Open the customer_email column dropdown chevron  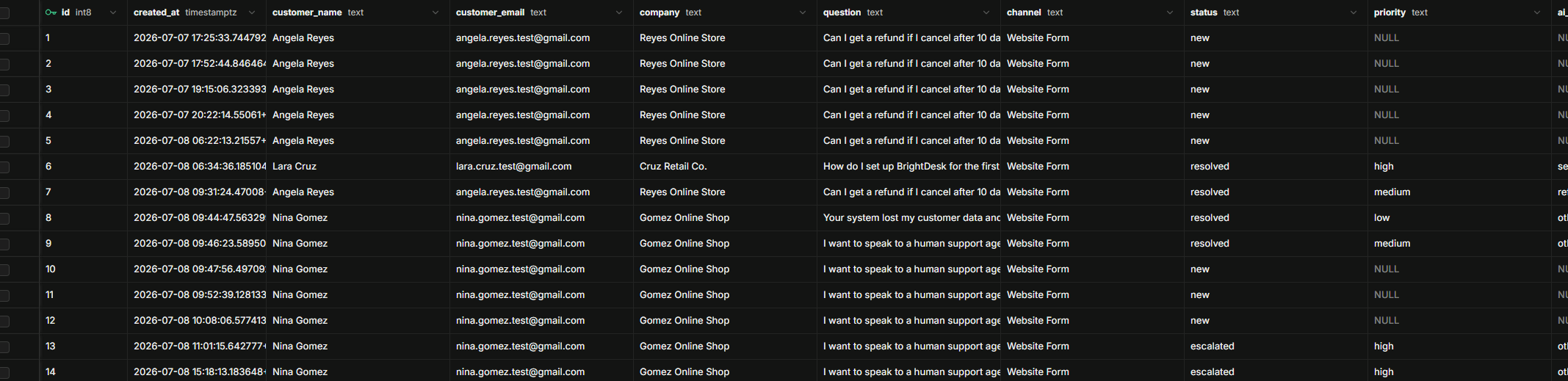(619, 12)
